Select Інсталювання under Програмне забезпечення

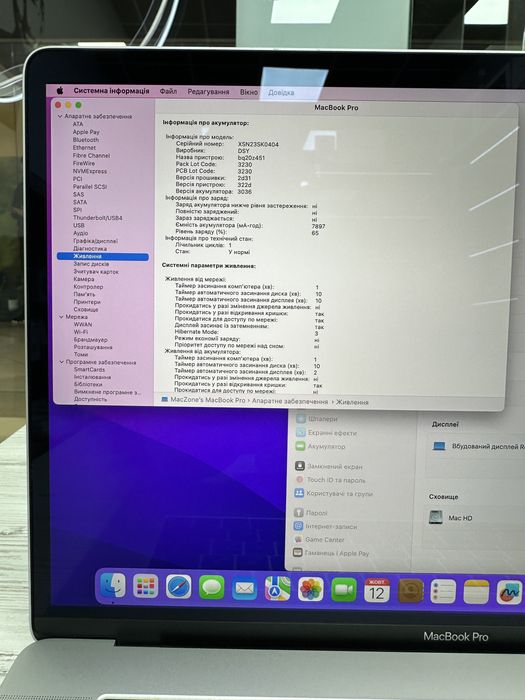(x=92, y=377)
